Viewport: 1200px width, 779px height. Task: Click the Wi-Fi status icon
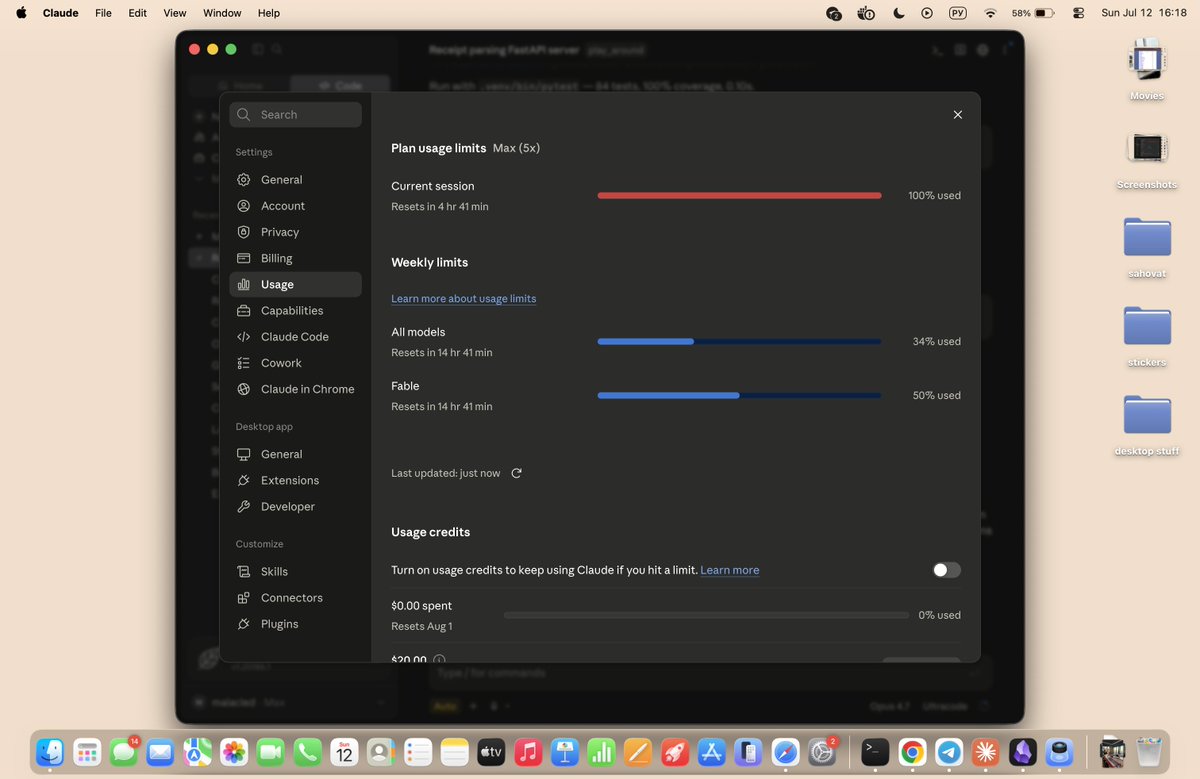[990, 13]
